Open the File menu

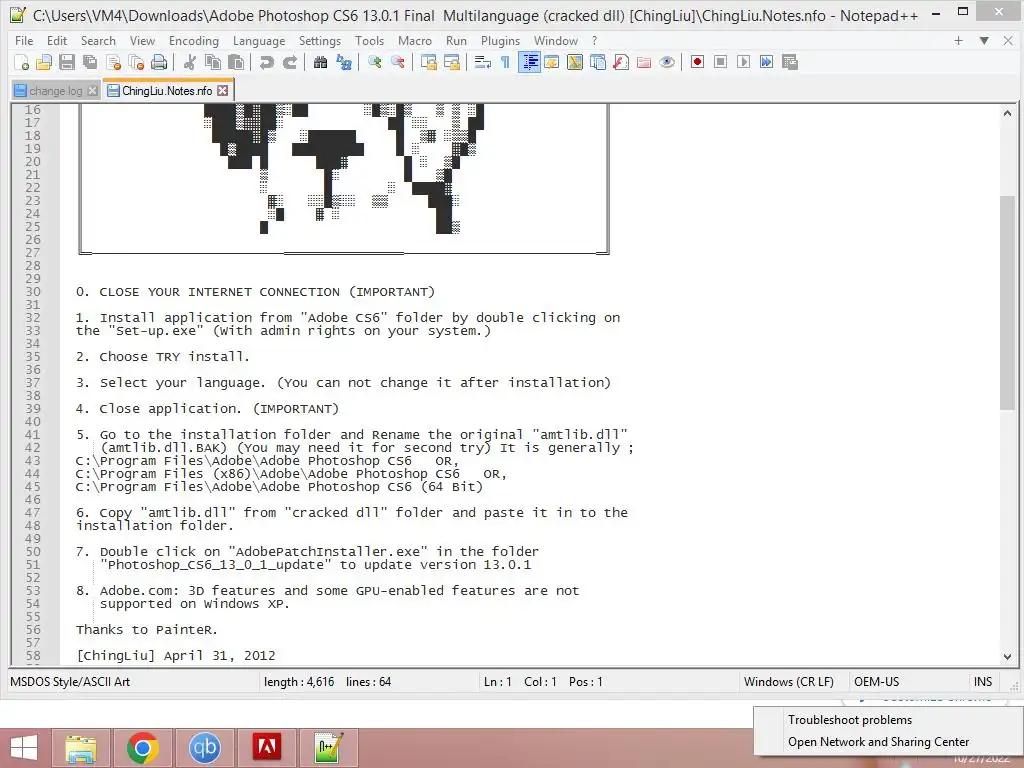tap(24, 40)
